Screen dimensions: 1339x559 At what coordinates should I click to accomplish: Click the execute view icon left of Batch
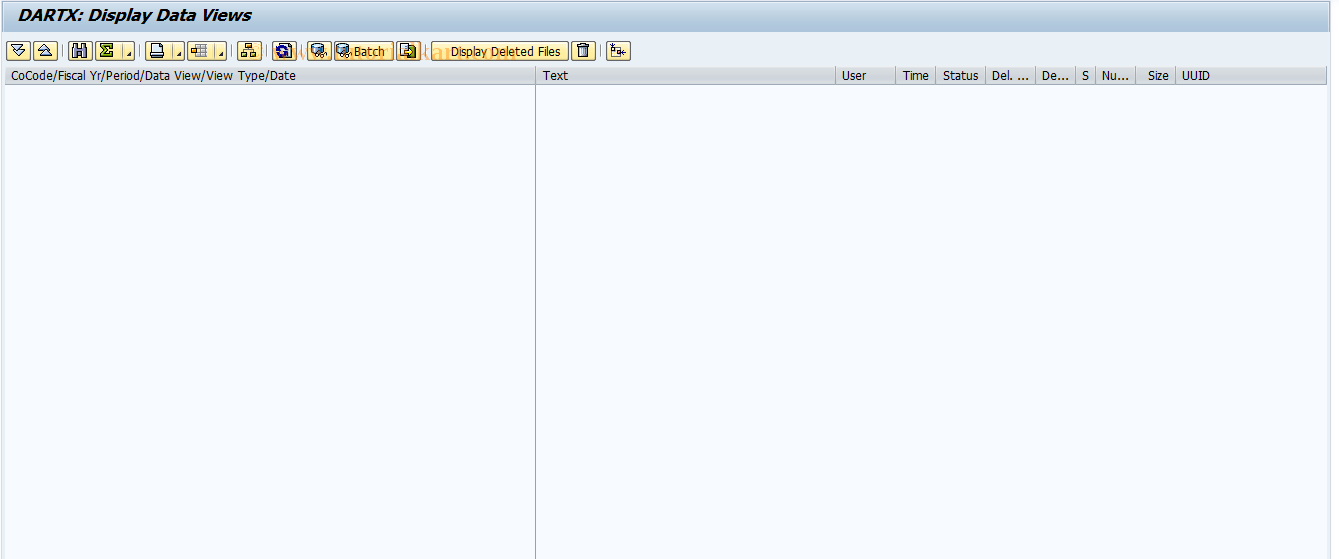[x=319, y=51]
